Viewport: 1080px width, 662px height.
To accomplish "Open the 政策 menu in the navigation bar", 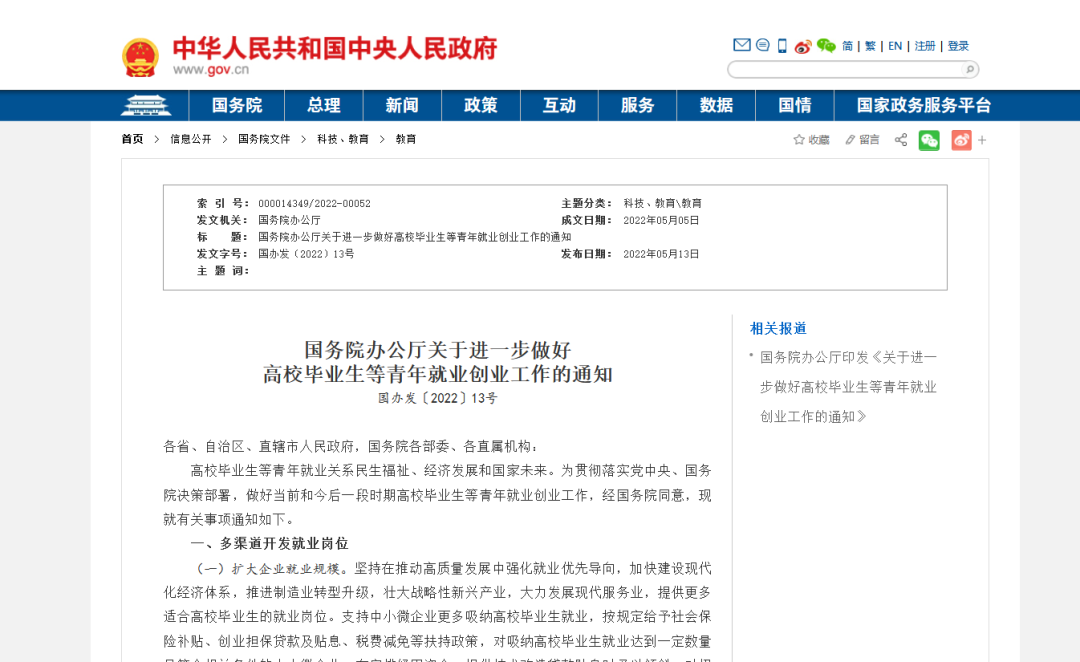I will 480,105.
